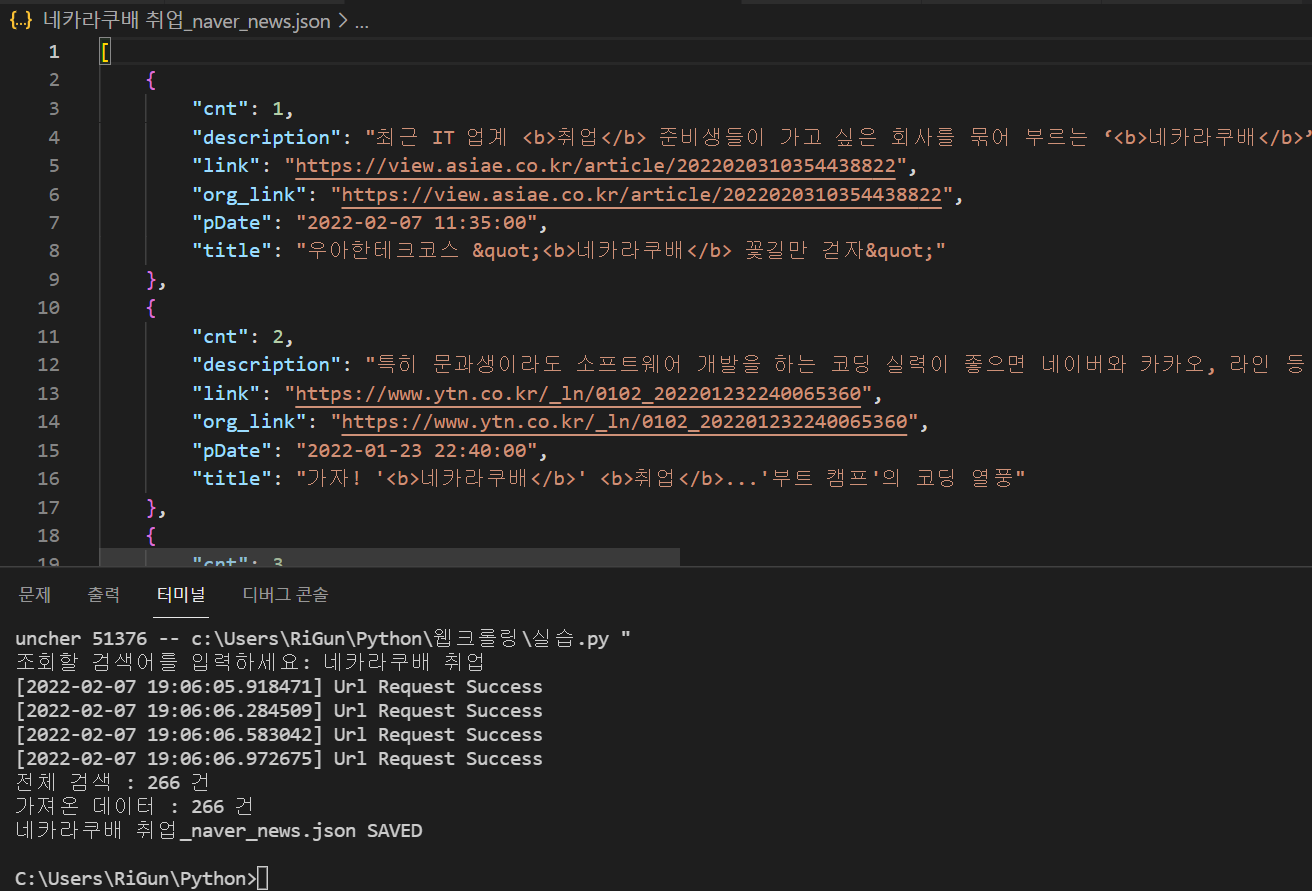Click the horizontal scrollbar under the editor
The width and height of the screenshot is (1312, 891).
(390, 556)
